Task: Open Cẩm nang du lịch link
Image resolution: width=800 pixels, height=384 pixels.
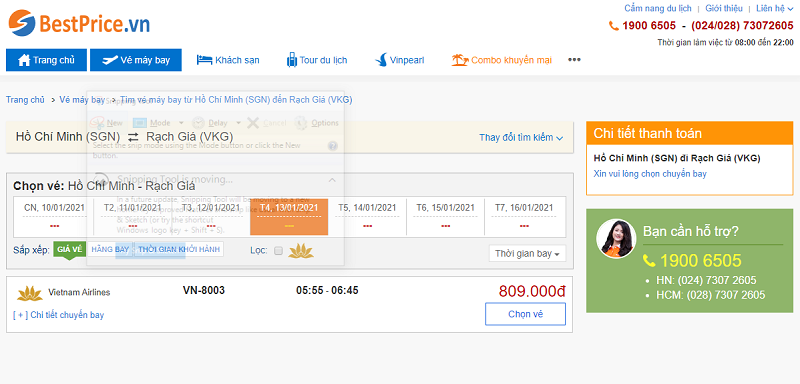Action: click(x=658, y=8)
